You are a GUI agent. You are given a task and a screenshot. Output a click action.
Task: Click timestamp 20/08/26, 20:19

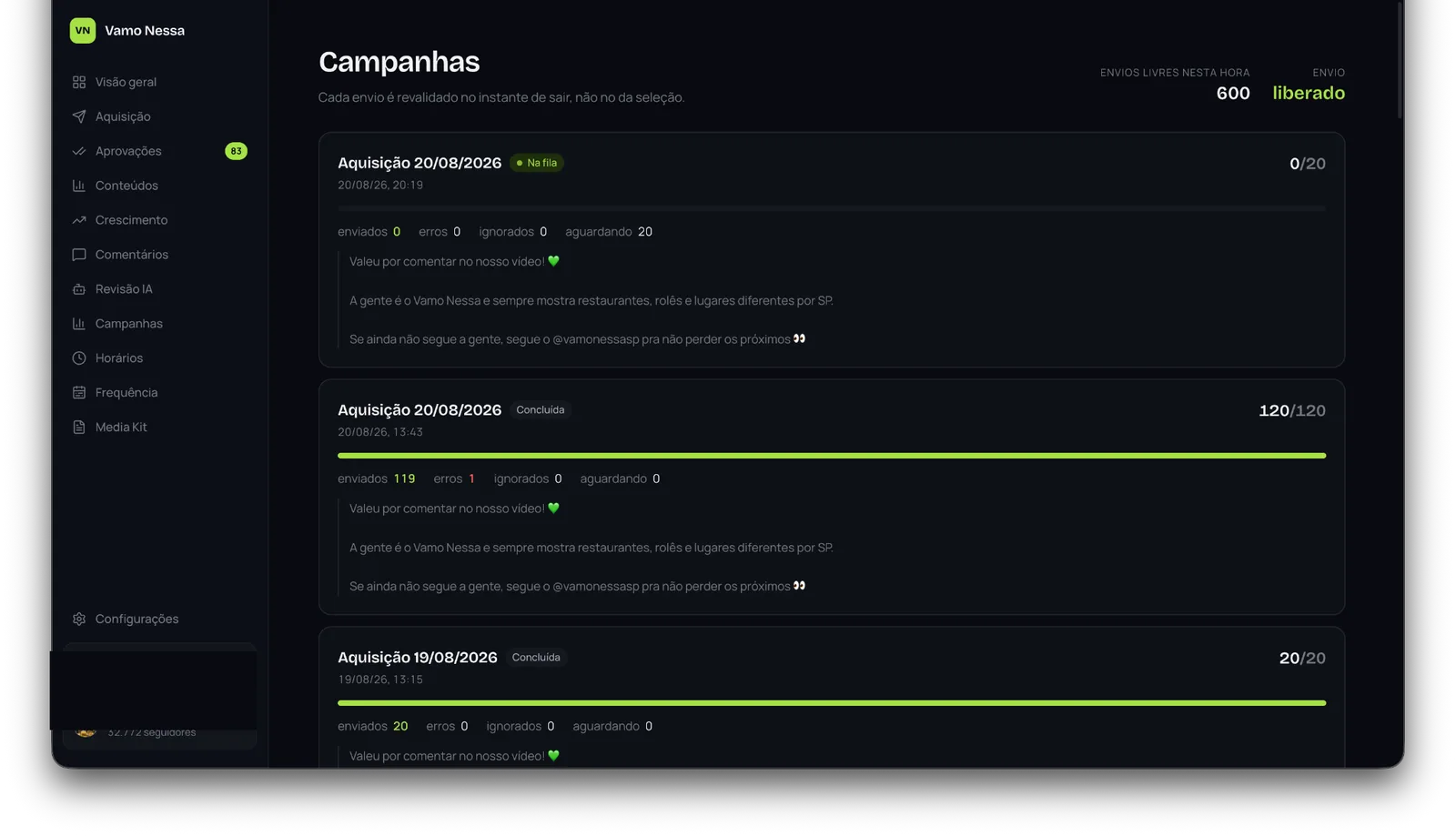(x=380, y=186)
